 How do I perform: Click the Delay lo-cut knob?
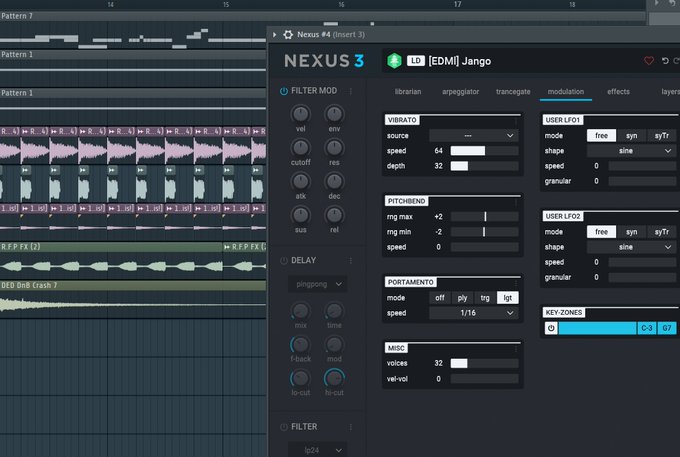(301, 378)
